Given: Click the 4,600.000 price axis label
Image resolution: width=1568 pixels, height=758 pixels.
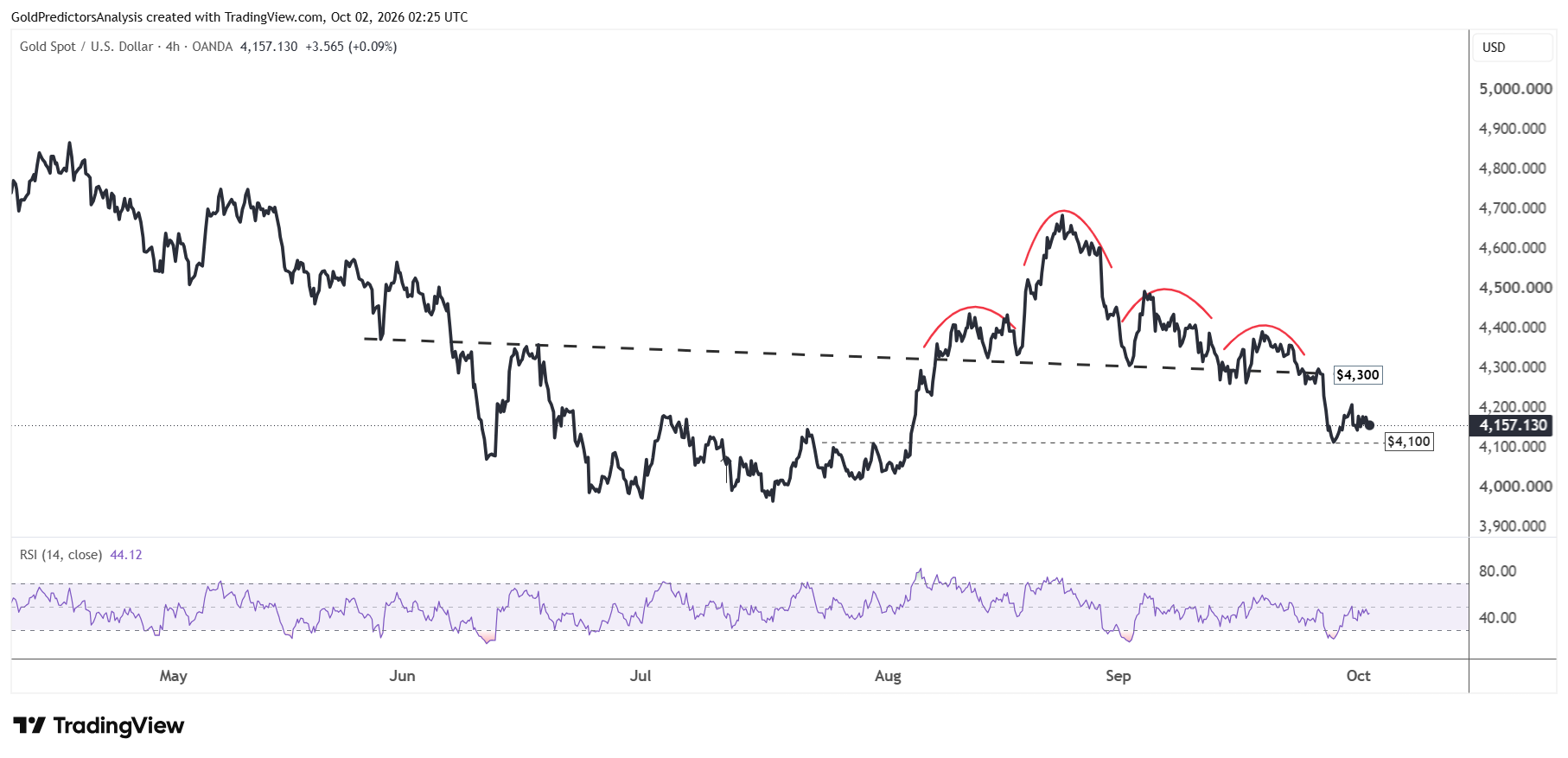Looking at the screenshot, I should 1513,248.
